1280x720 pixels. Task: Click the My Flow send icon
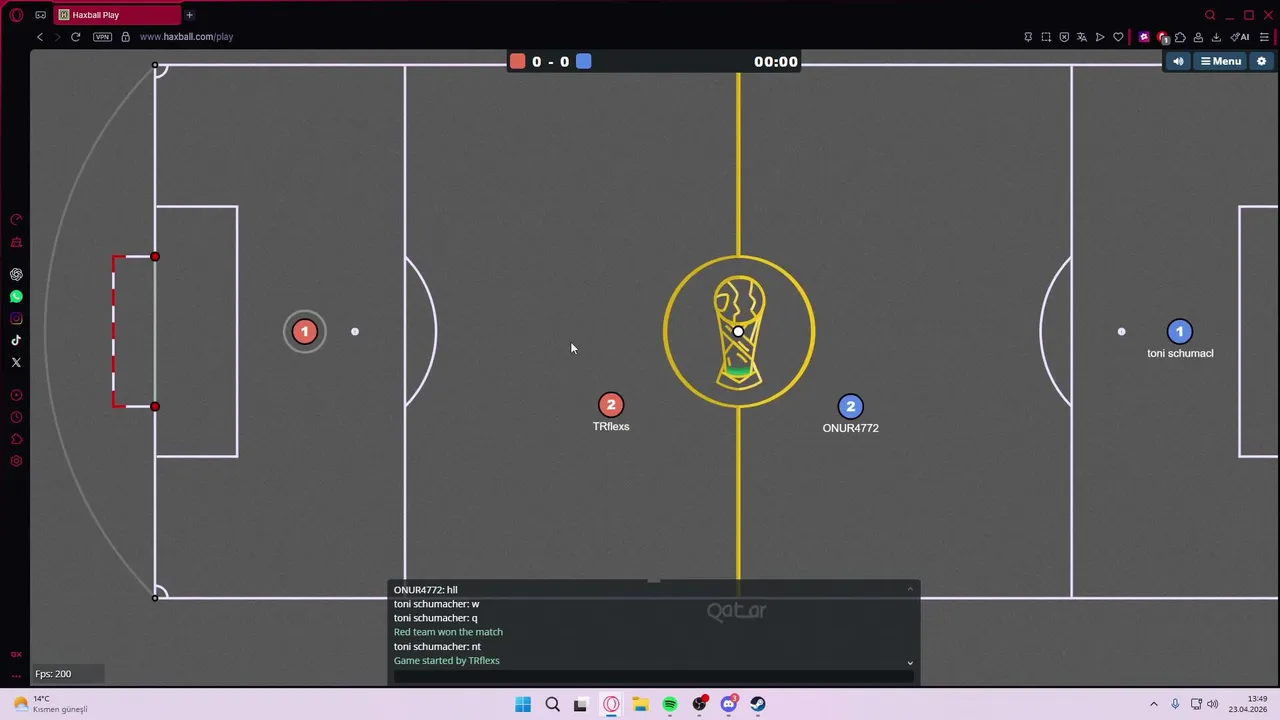coord(1100,37)
